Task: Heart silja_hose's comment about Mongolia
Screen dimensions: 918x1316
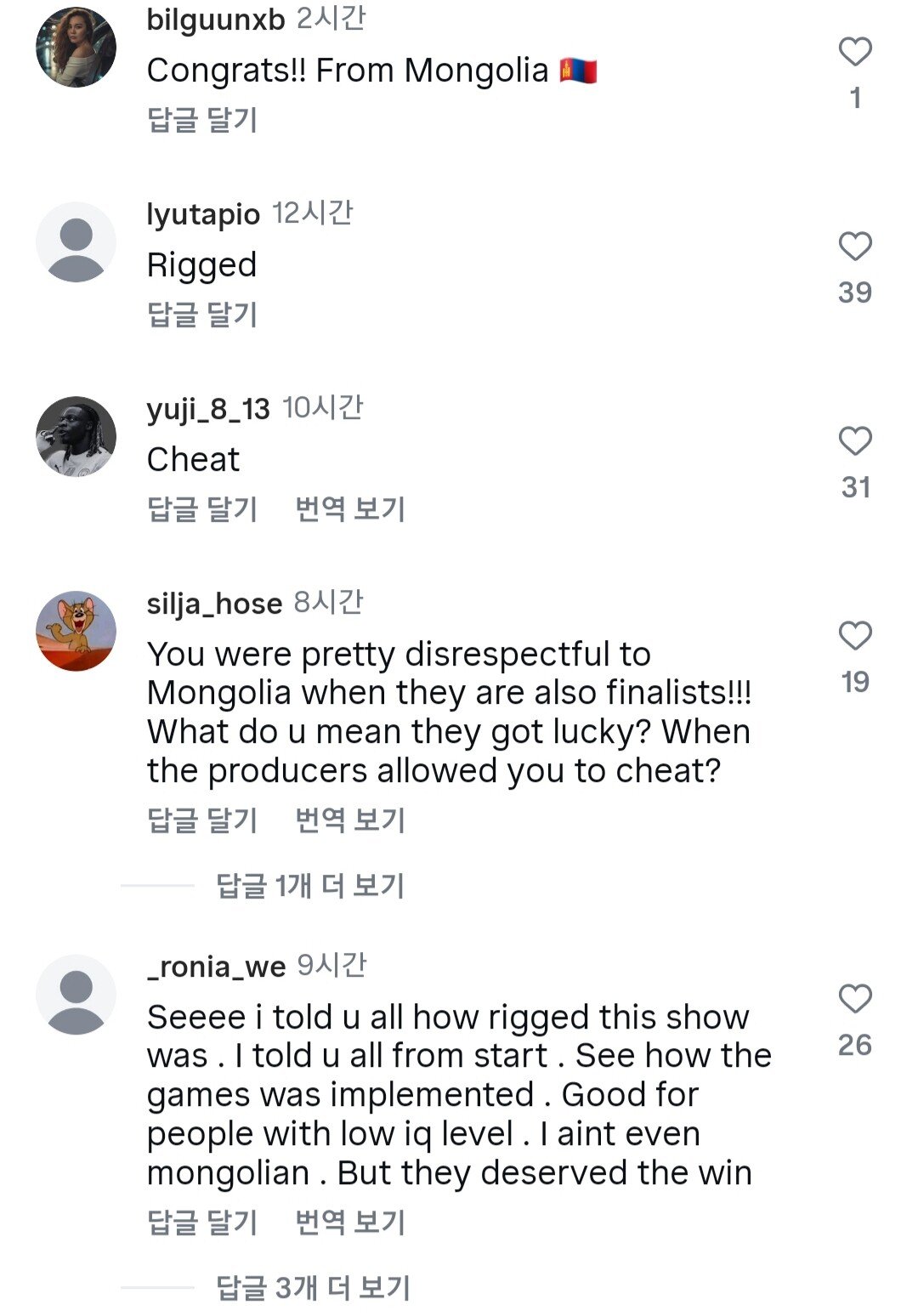Action: pos(855,636)
